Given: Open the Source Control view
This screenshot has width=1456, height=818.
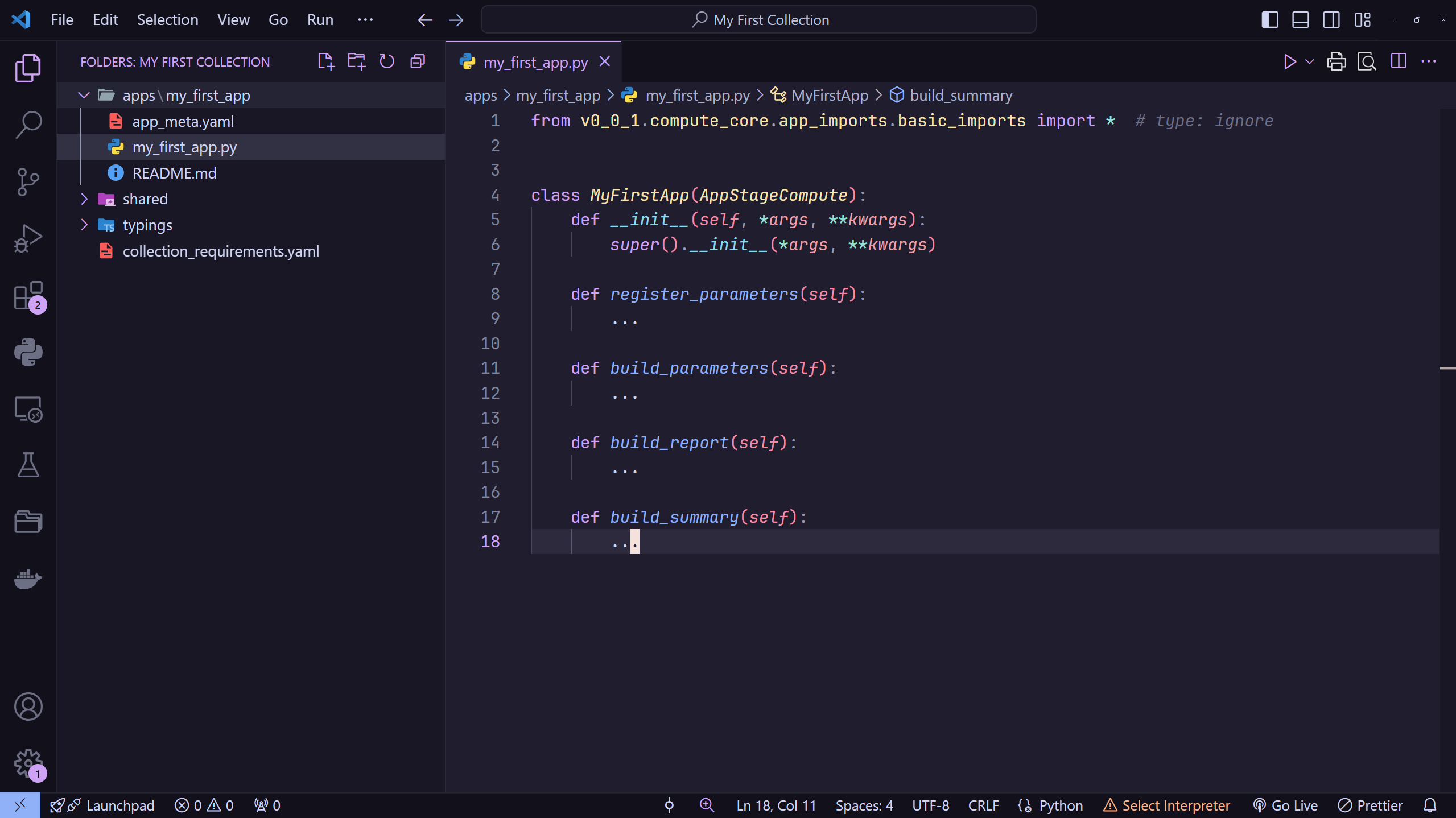Looking at the screenshot, I should click(x=27, y=181).
